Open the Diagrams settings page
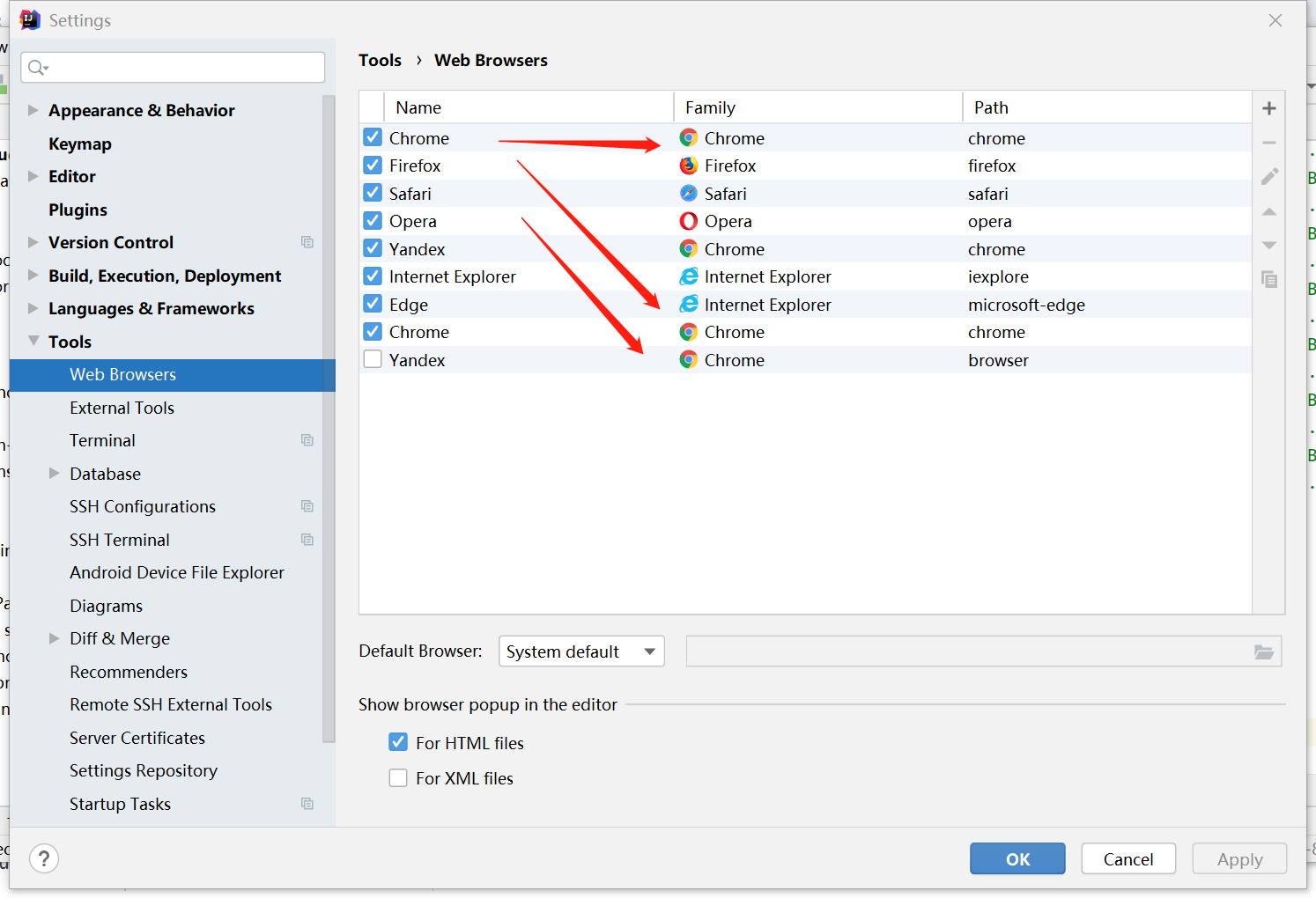The height and width of the screenshot is (898, 1316). coord(106,606)
